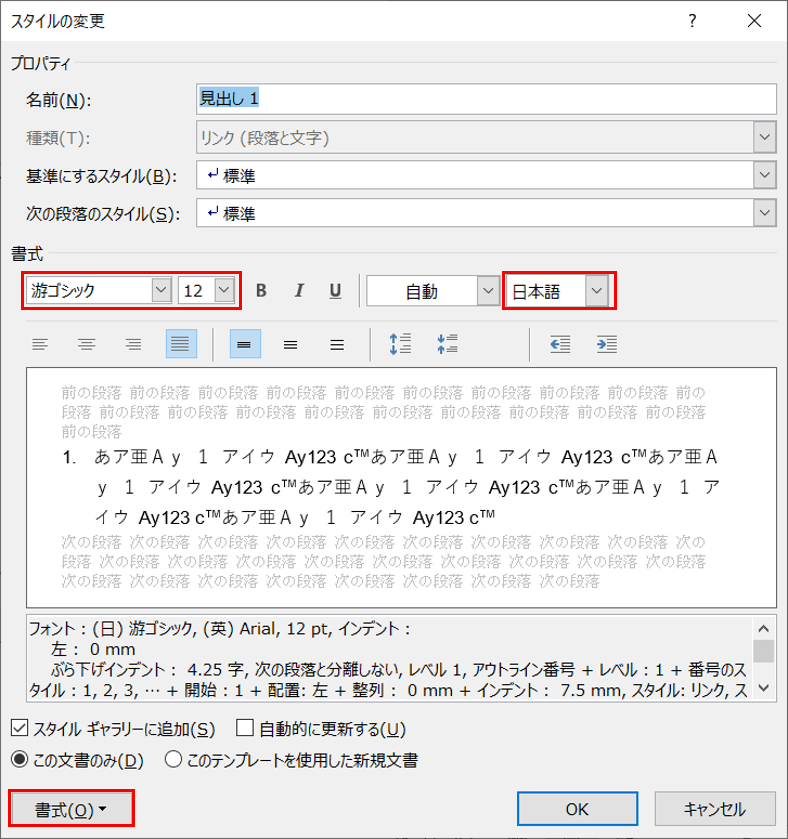Click preview sample text area
This screenshot has width=788, height=839.
(x=401, y=487)
